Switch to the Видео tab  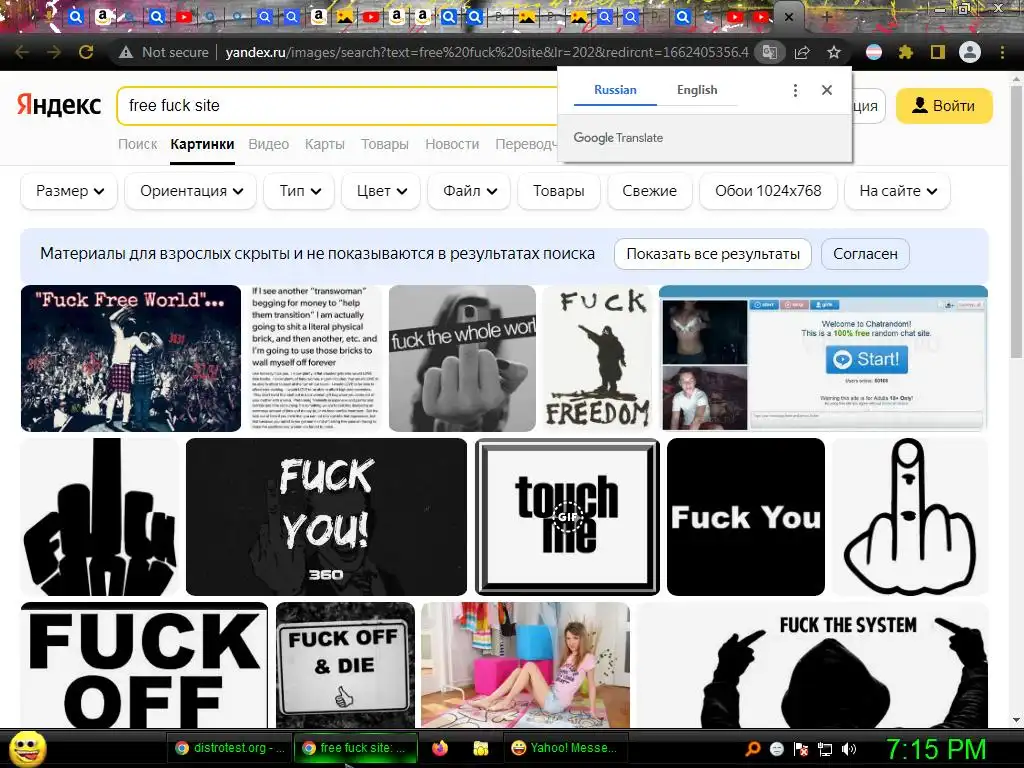pyautogui.click(x=268, y=144)
